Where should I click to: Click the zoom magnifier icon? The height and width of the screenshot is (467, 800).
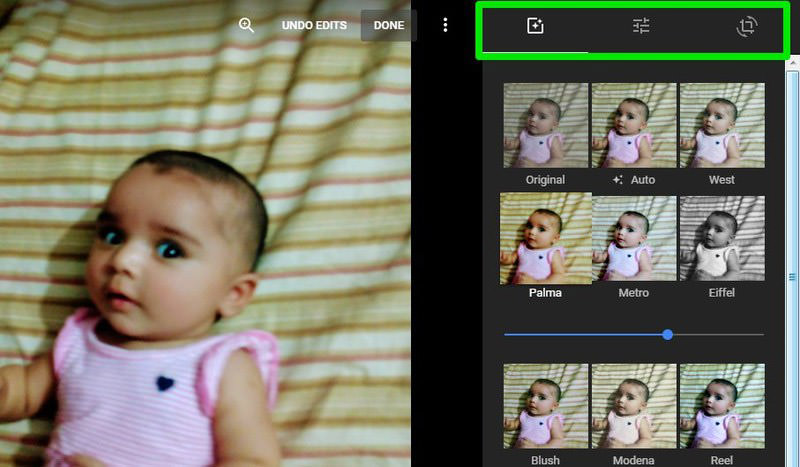tap(246, 25)
